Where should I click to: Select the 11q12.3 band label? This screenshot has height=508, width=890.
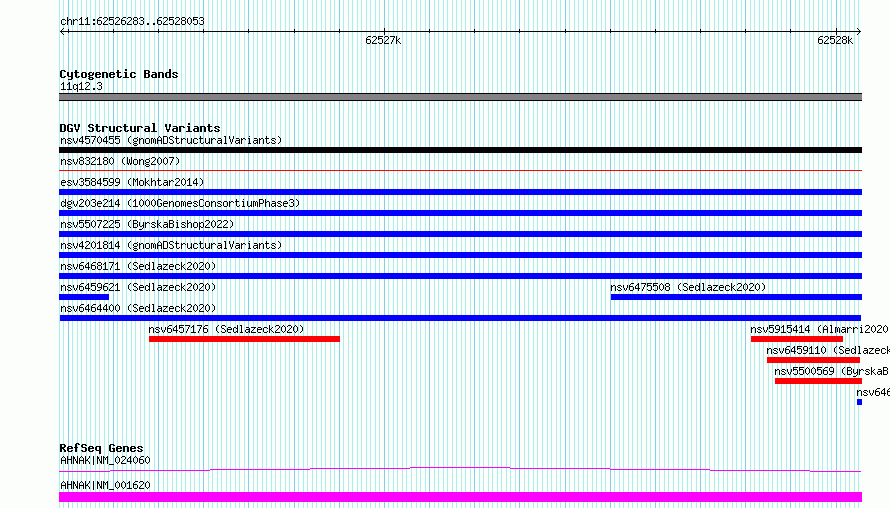point(81,86)
